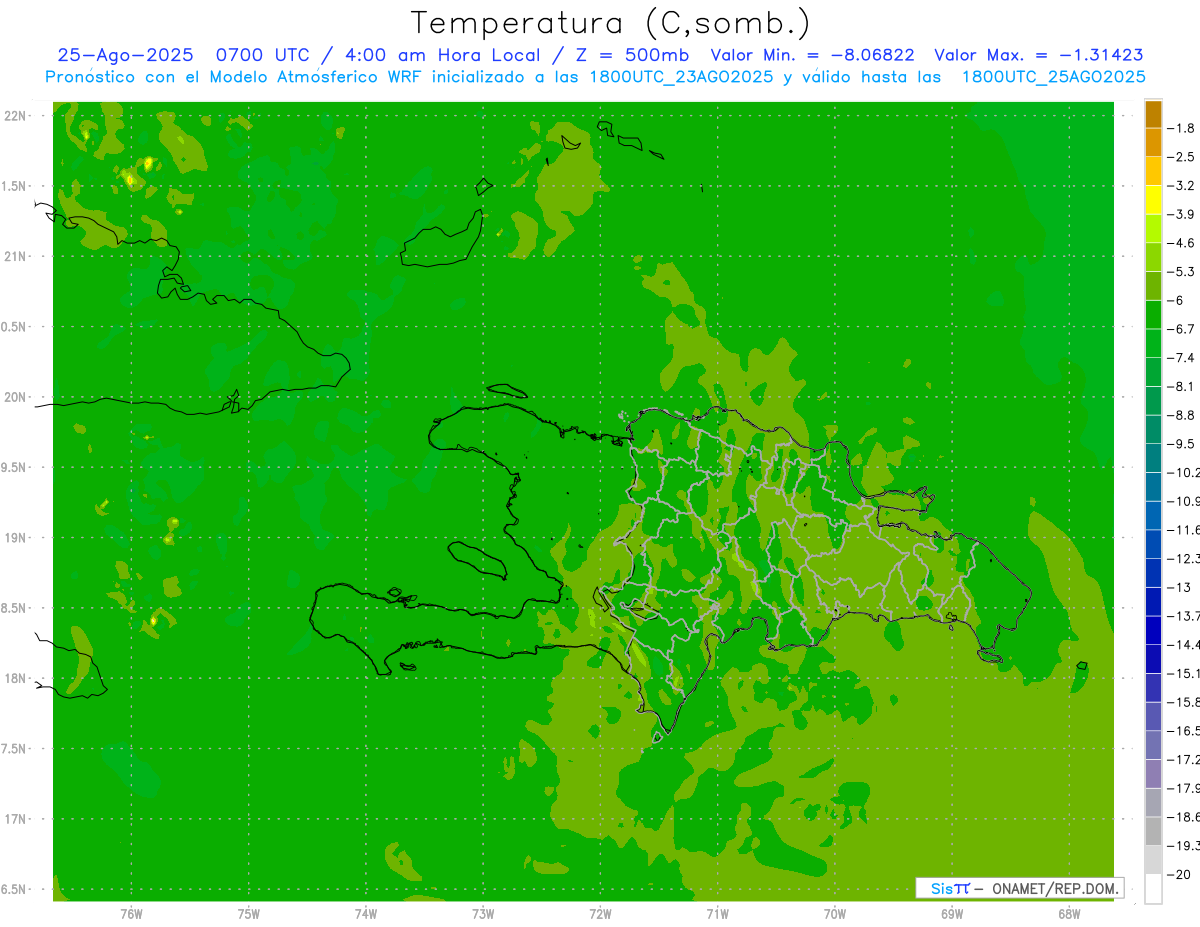Click the '-3.2' colorbar value
This screenshot has height=927, width=1200.
[x=1181, y=186]
